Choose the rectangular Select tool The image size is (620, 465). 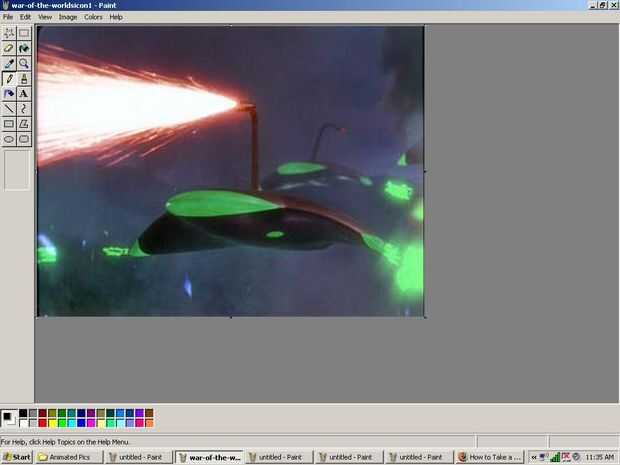click(24, 33)
